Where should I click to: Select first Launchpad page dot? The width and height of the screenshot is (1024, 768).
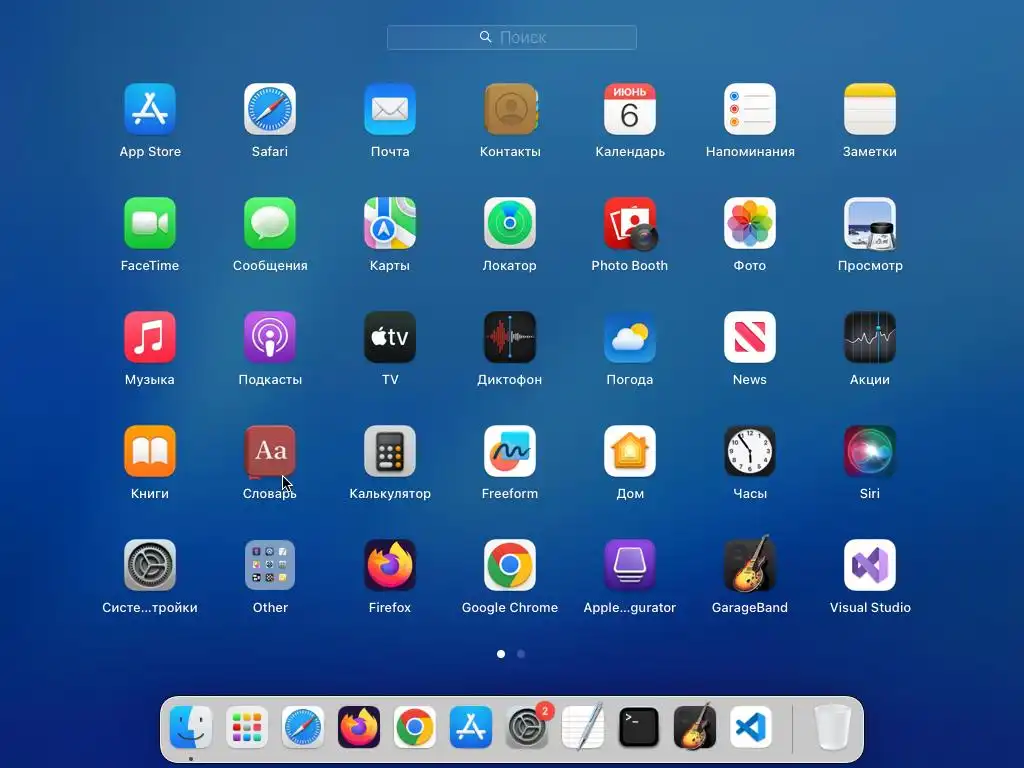[501, 654]
